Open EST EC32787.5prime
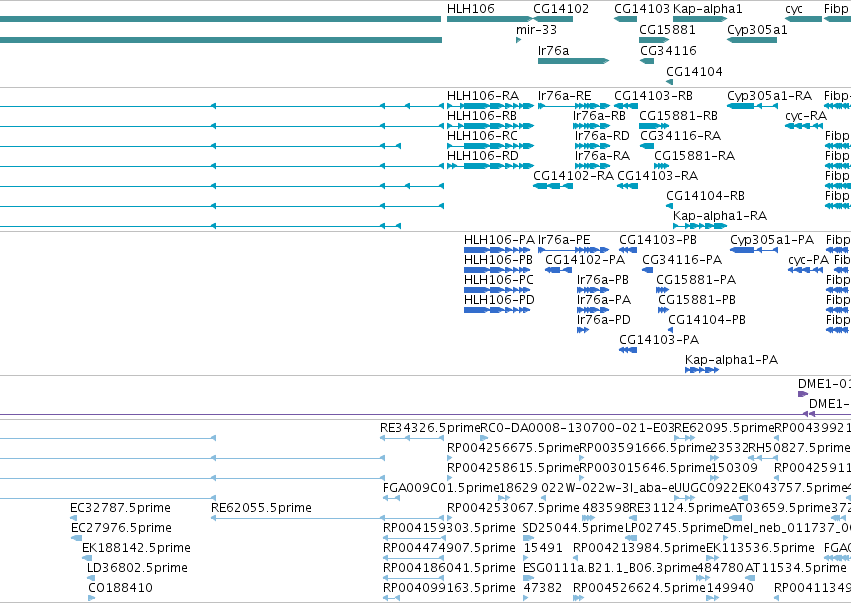 [x=120, y=508]
